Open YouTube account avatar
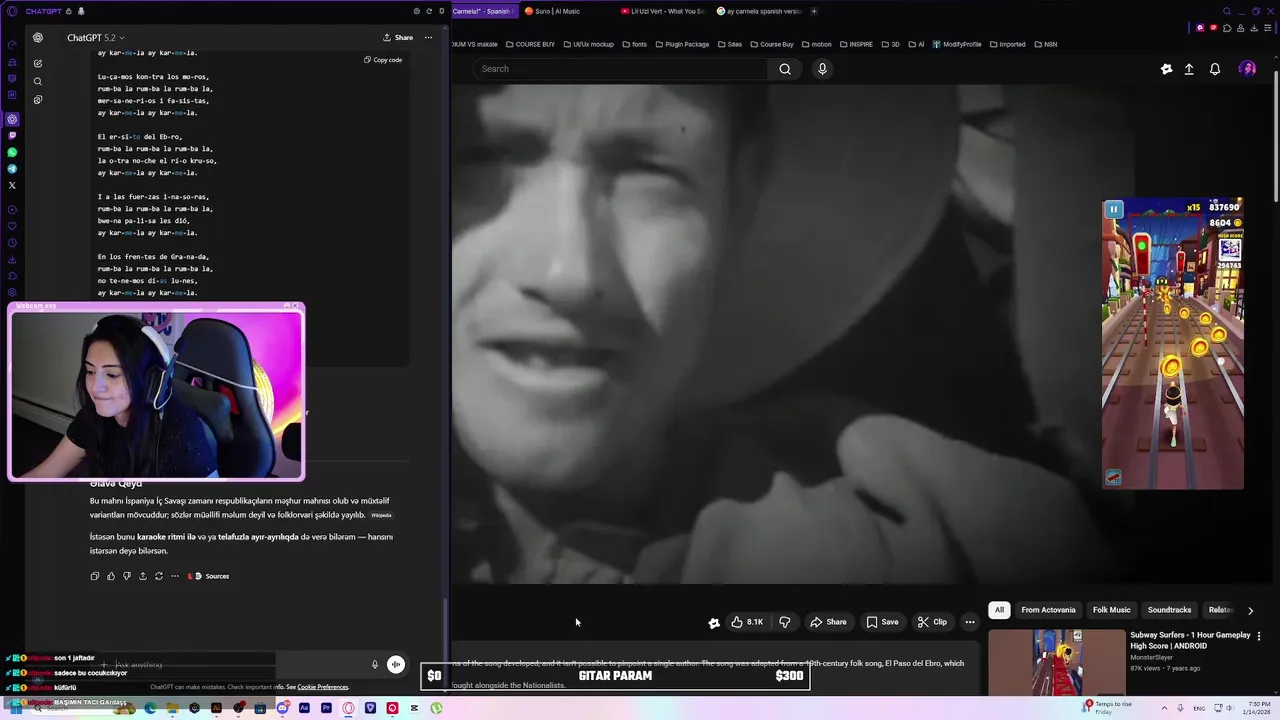The height and width of the screenshot is (720, 1280). (1247, 69)
